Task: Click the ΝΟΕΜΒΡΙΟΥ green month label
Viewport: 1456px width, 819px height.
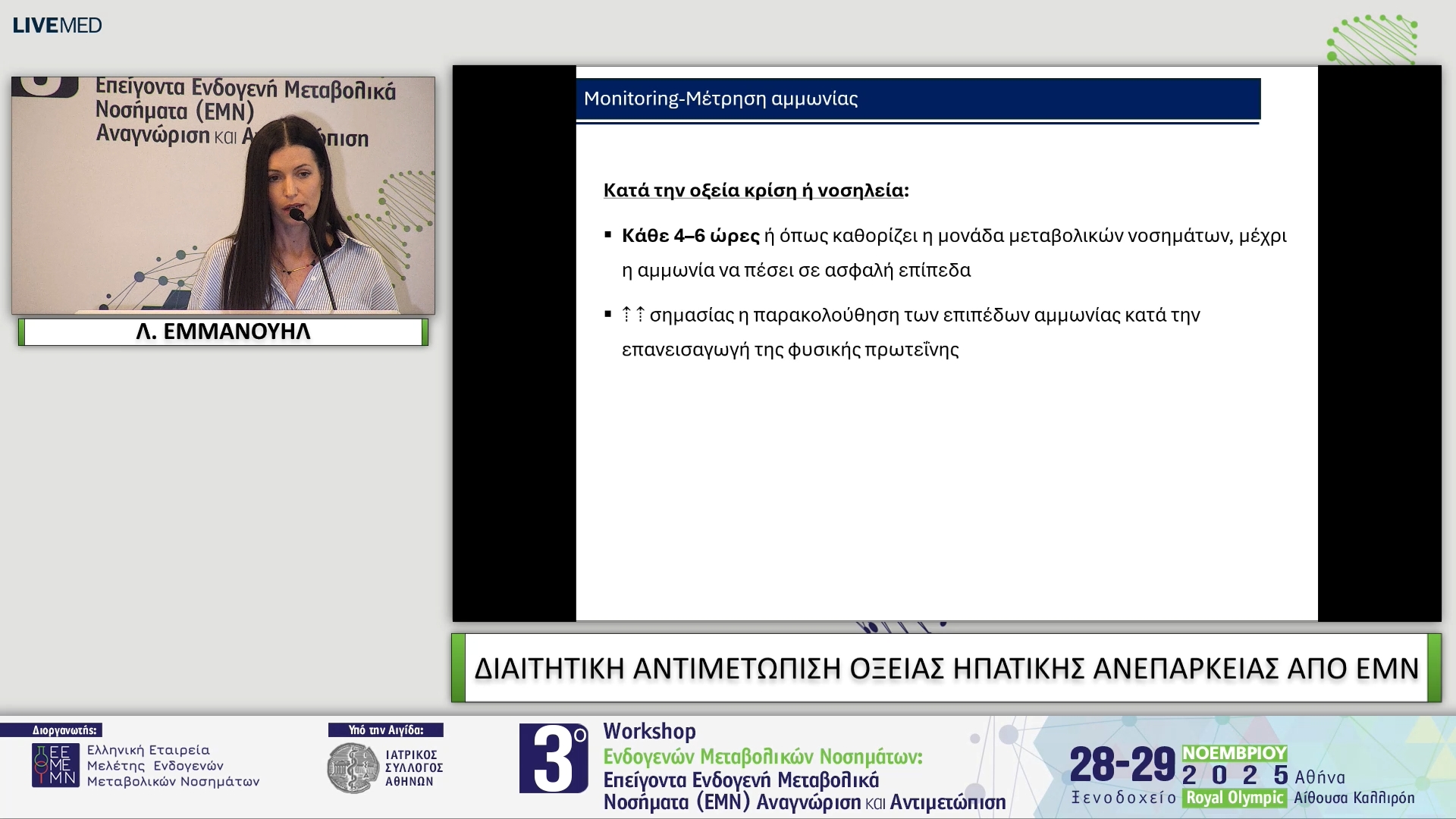Action: (1234, 753)
